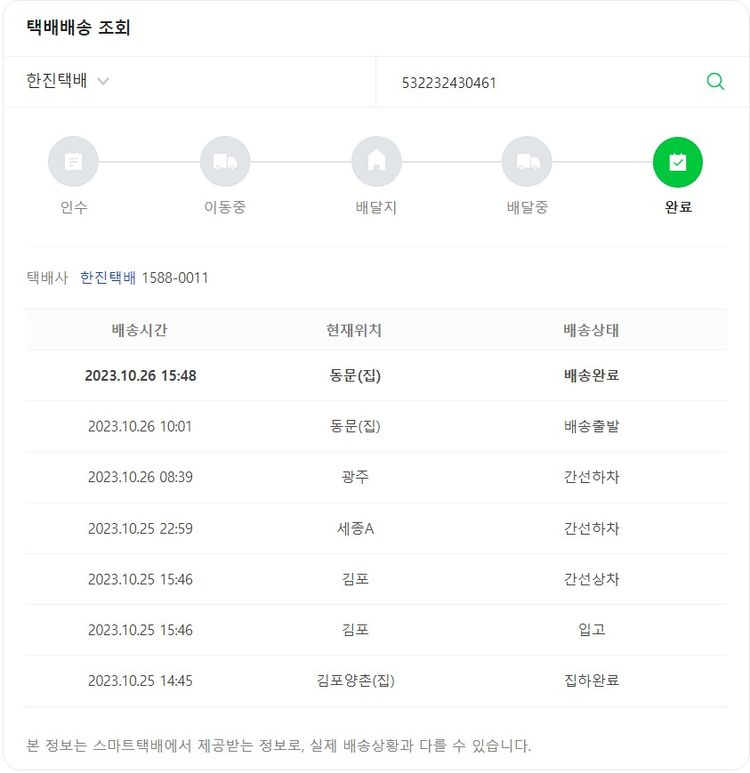
Task: Click the tracking number input field
Action: [x=540, y=83]
